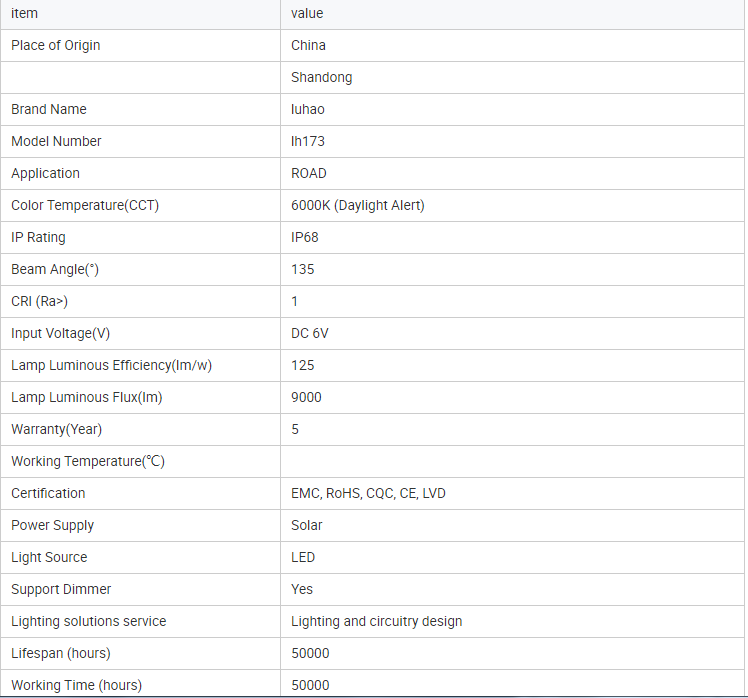The image size is (748, 698).
Task: Click the 'Place of Origin' label cell
Action: click(56, 45)
